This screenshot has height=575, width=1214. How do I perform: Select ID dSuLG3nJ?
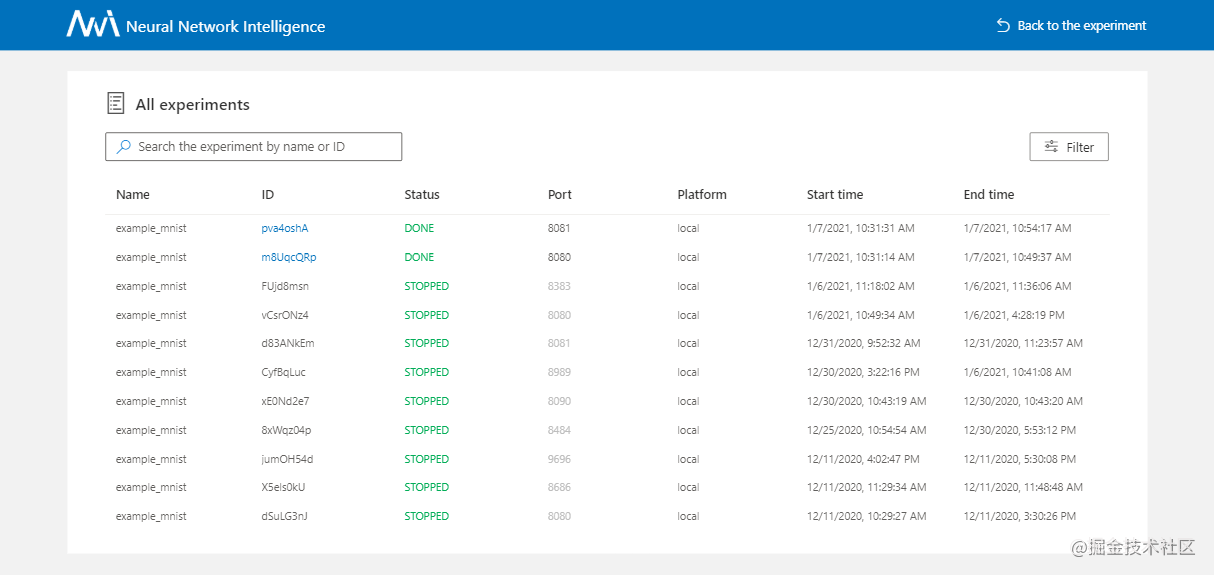(x=285, y=516)
